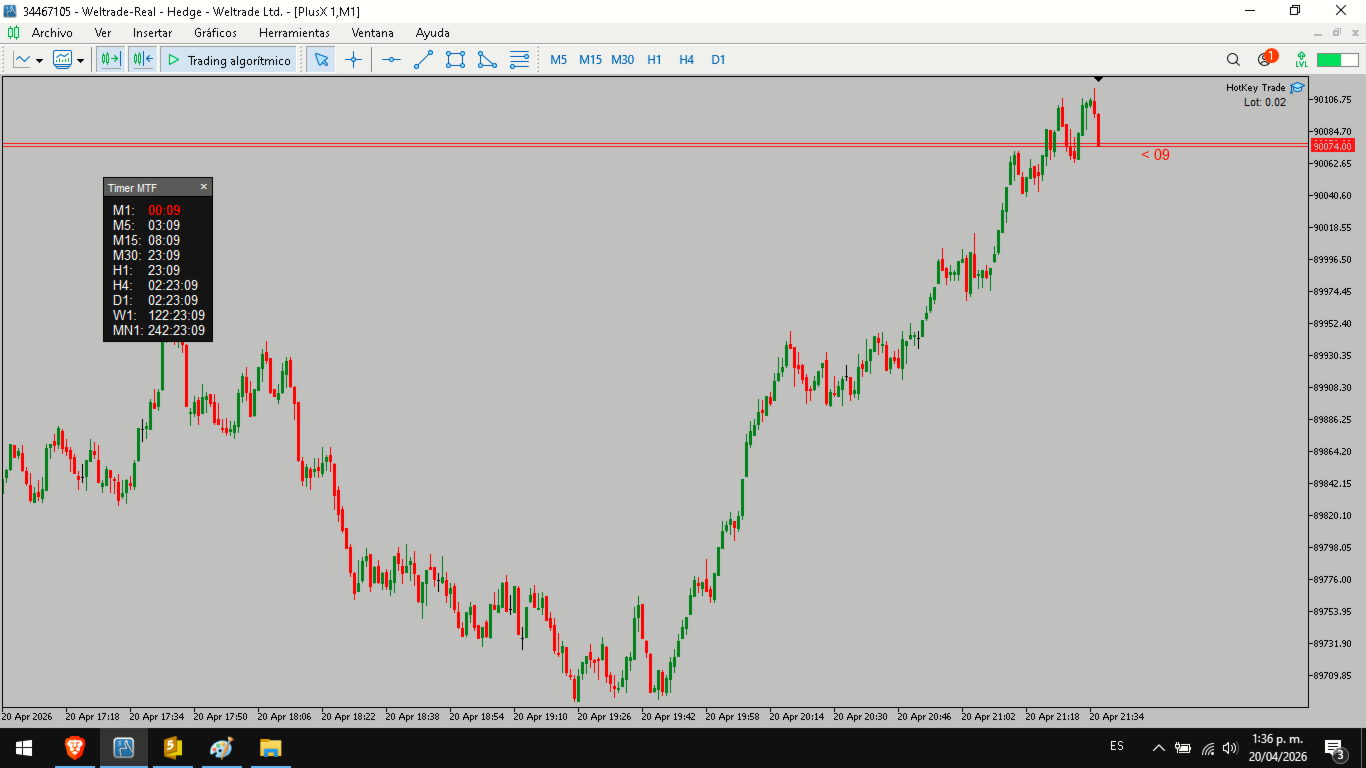Close the Timer MTF panel
Screen dimensions: 1366x768
[204, 187]
